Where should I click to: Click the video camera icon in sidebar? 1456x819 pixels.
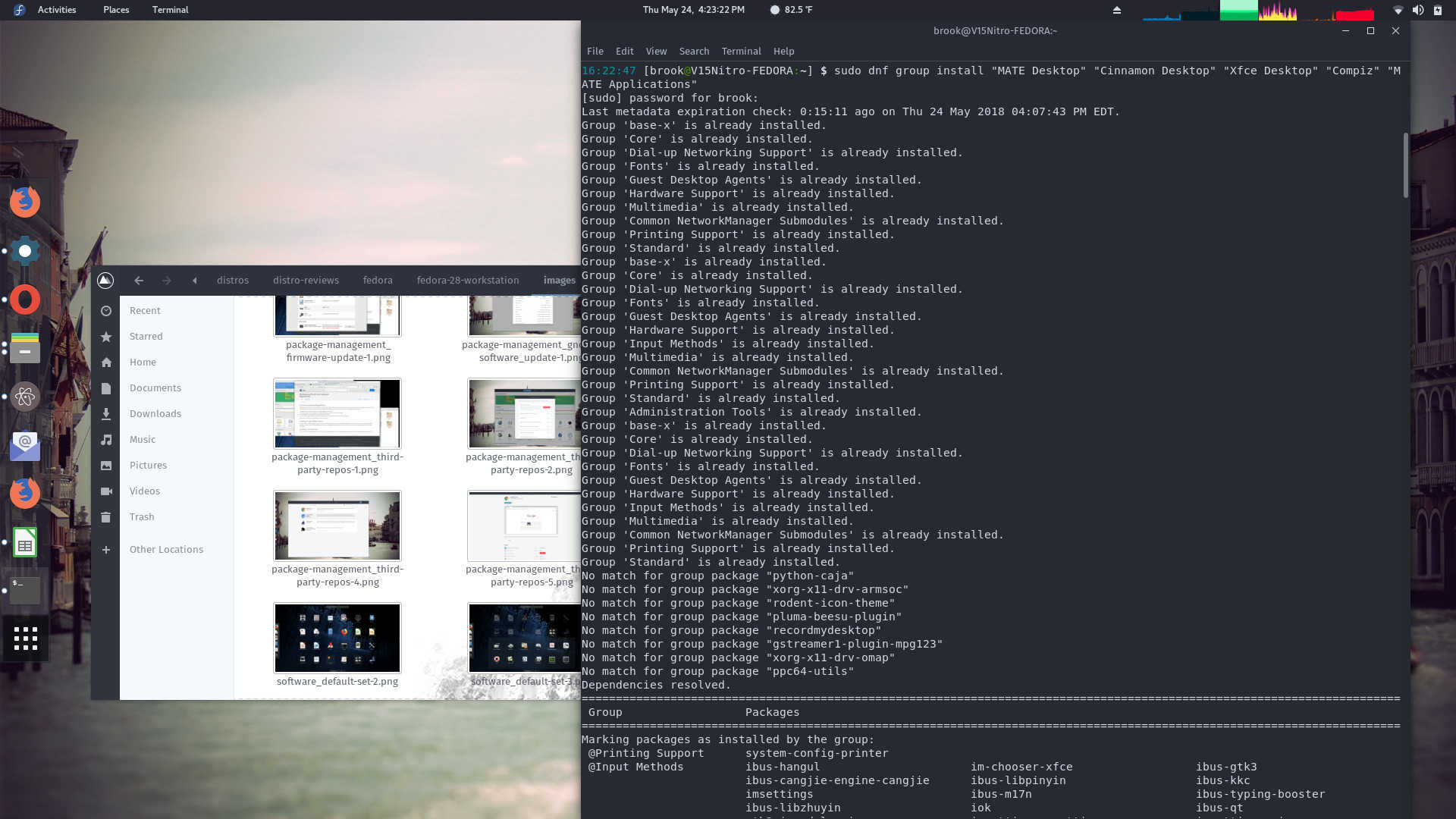pos(106,491)
